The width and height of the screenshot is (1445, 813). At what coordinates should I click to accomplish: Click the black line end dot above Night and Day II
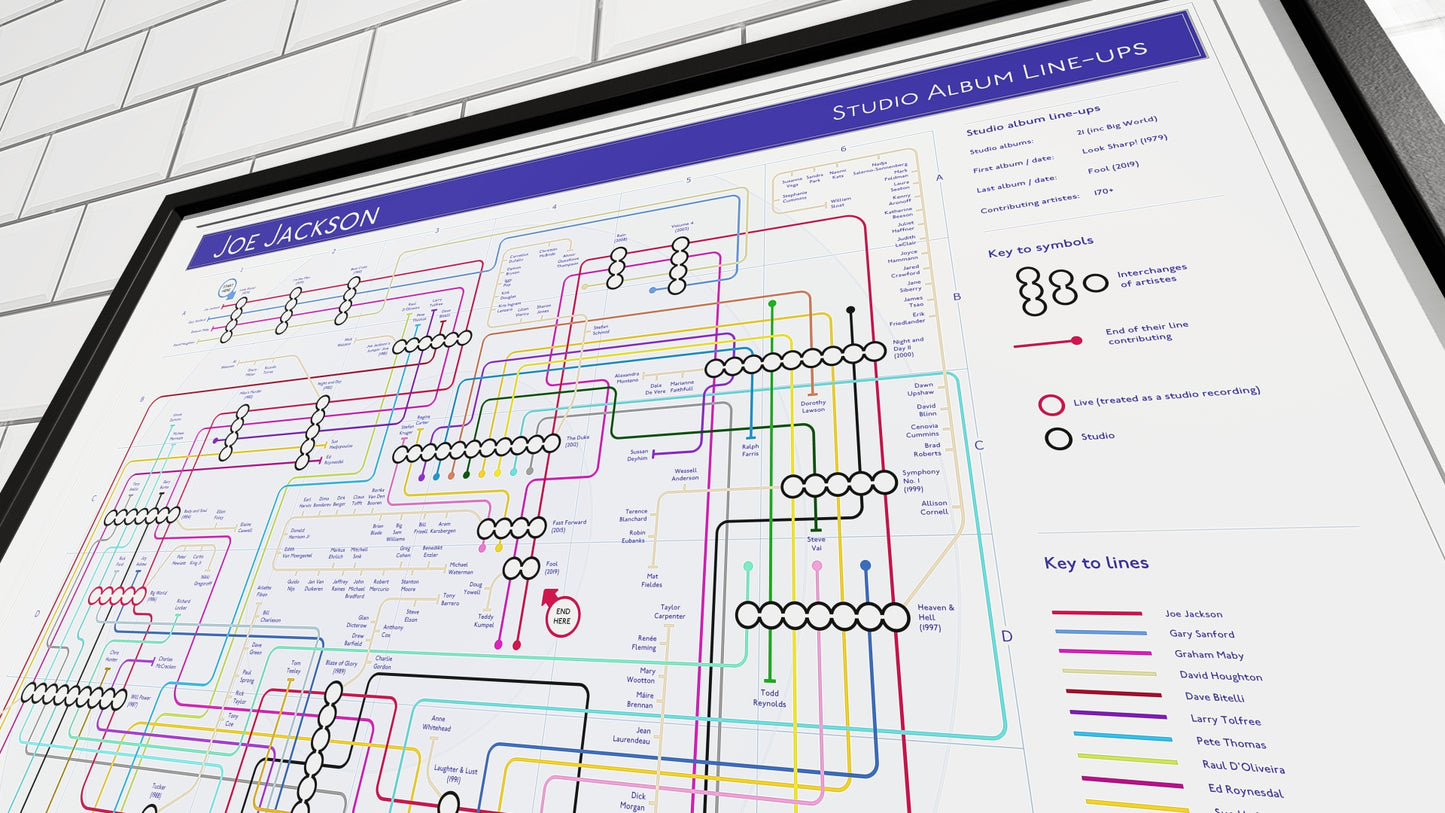click(x=851, y=311)
